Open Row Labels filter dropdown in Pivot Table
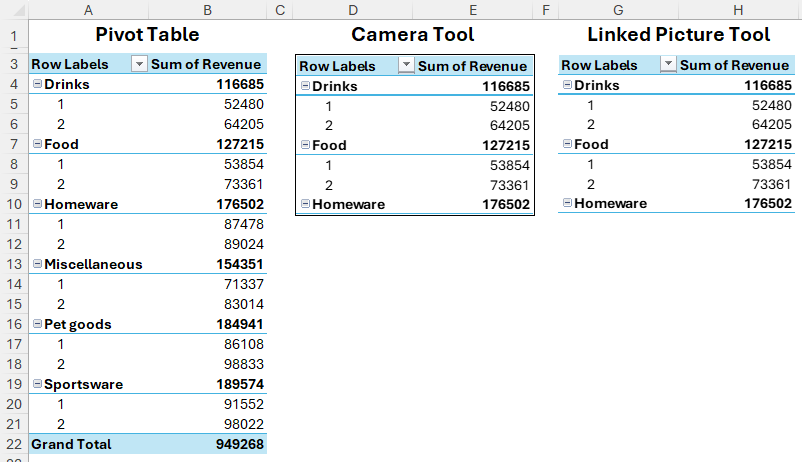Image resolution: width=802 pixels, height=462 pixels. 139,64
